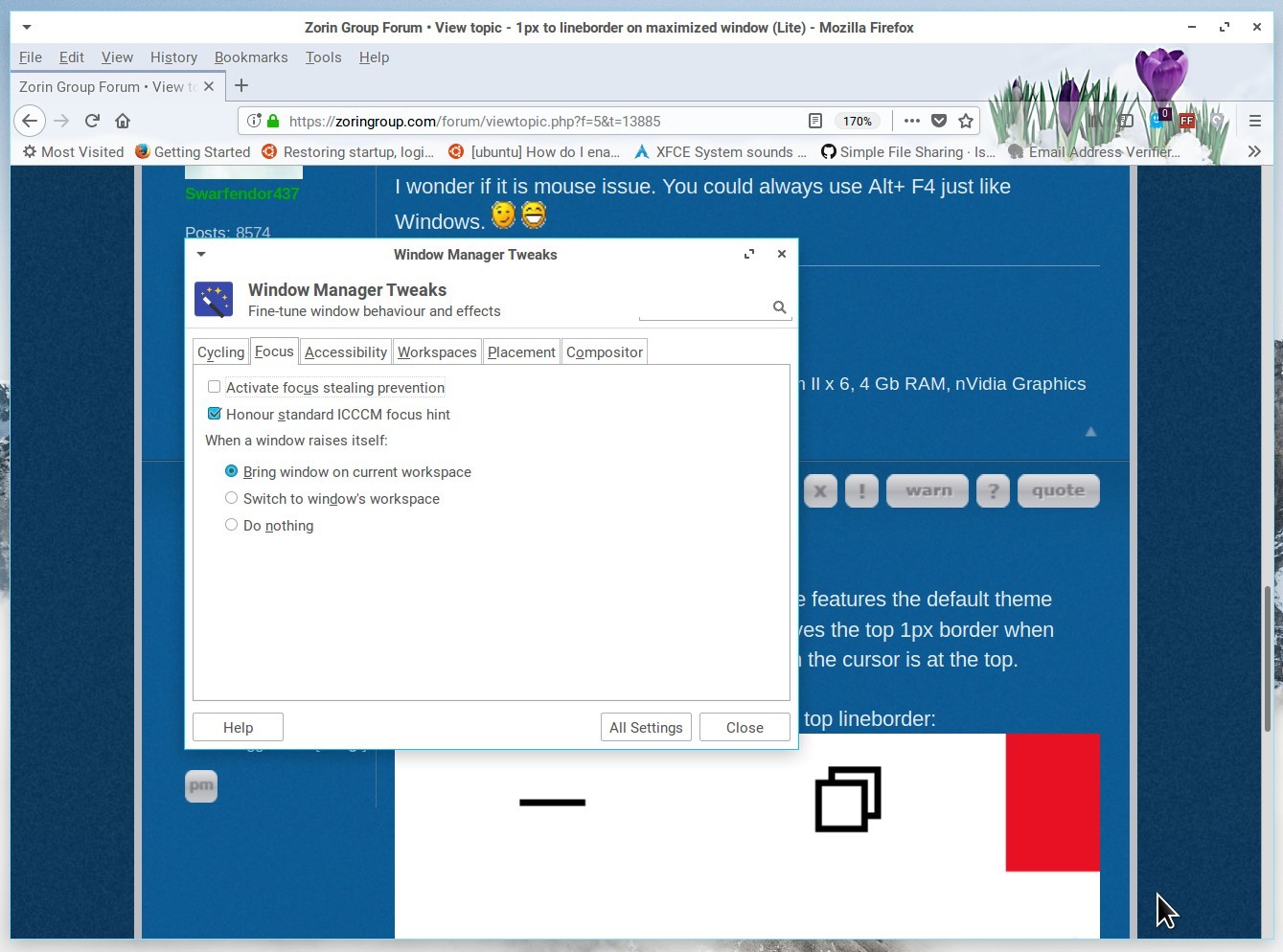Select Switch to window's workspace option
1283x952 pixels.
pyautogui.click(x=231, y=498)
